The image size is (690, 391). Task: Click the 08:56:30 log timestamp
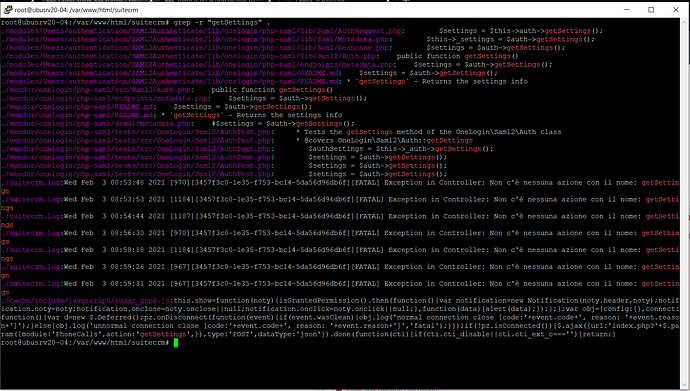[x=127, y=233]
